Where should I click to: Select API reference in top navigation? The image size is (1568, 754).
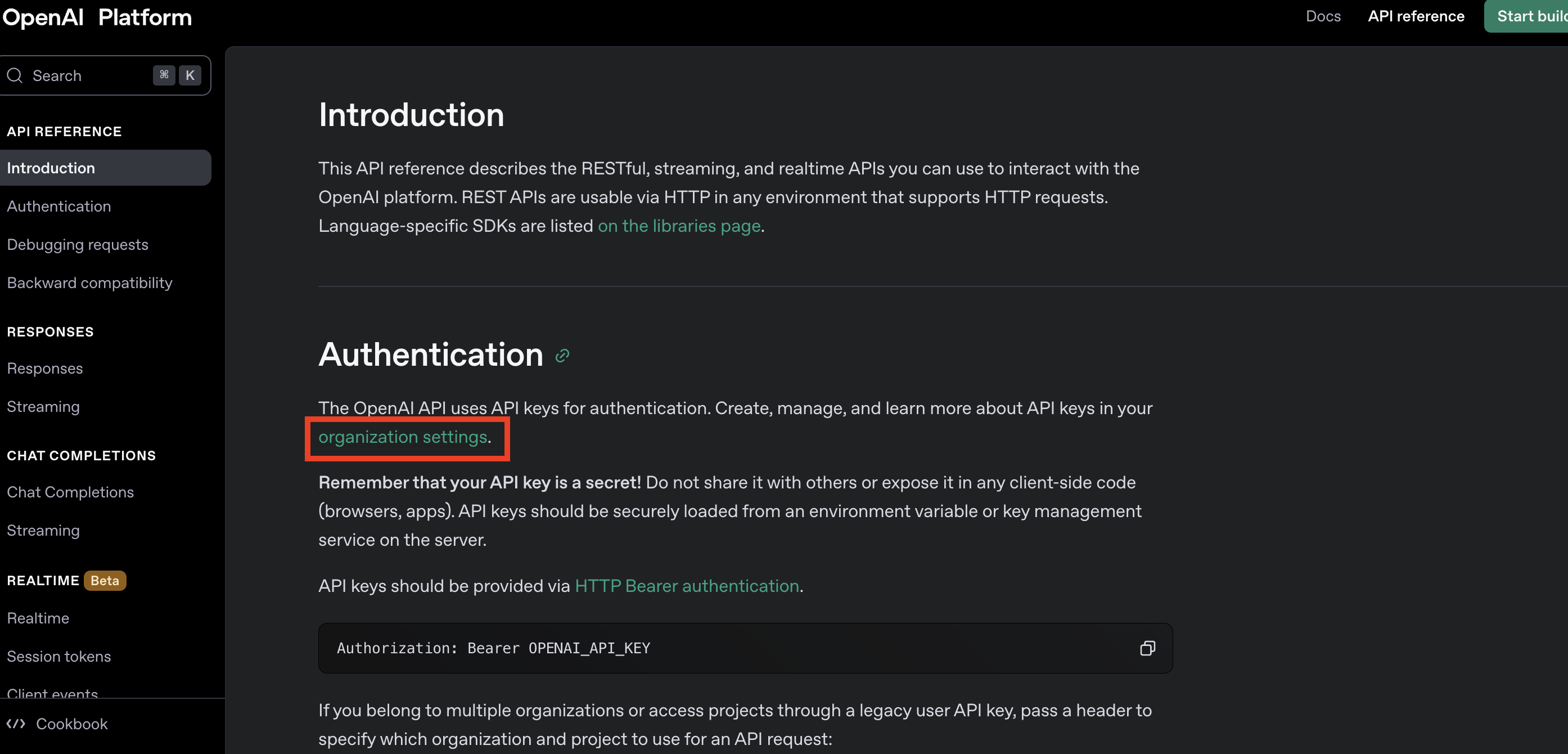tap(1416, 16)
